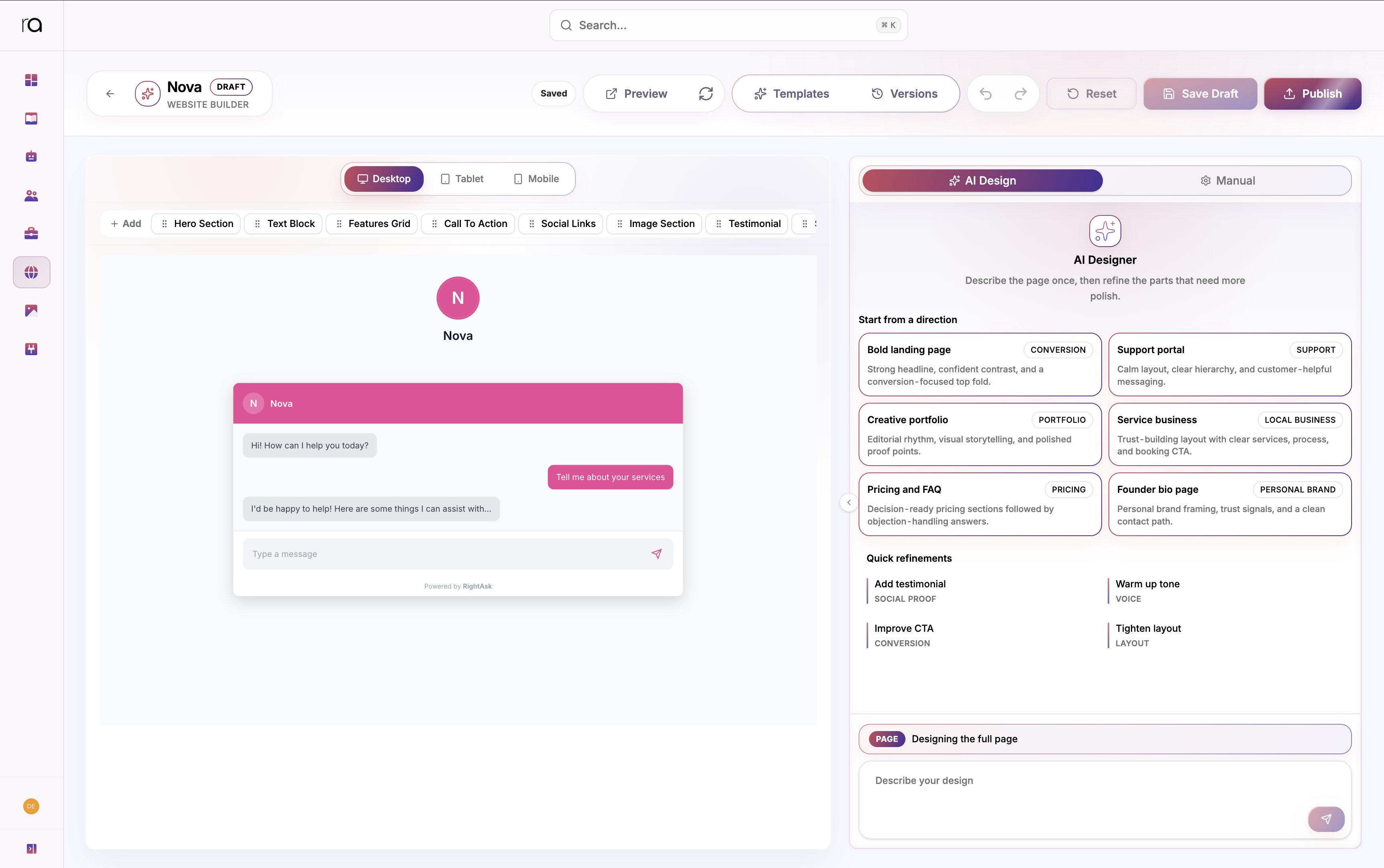
Task: Send the design prompt with arrow button
Action: [x=1326, y=819]
